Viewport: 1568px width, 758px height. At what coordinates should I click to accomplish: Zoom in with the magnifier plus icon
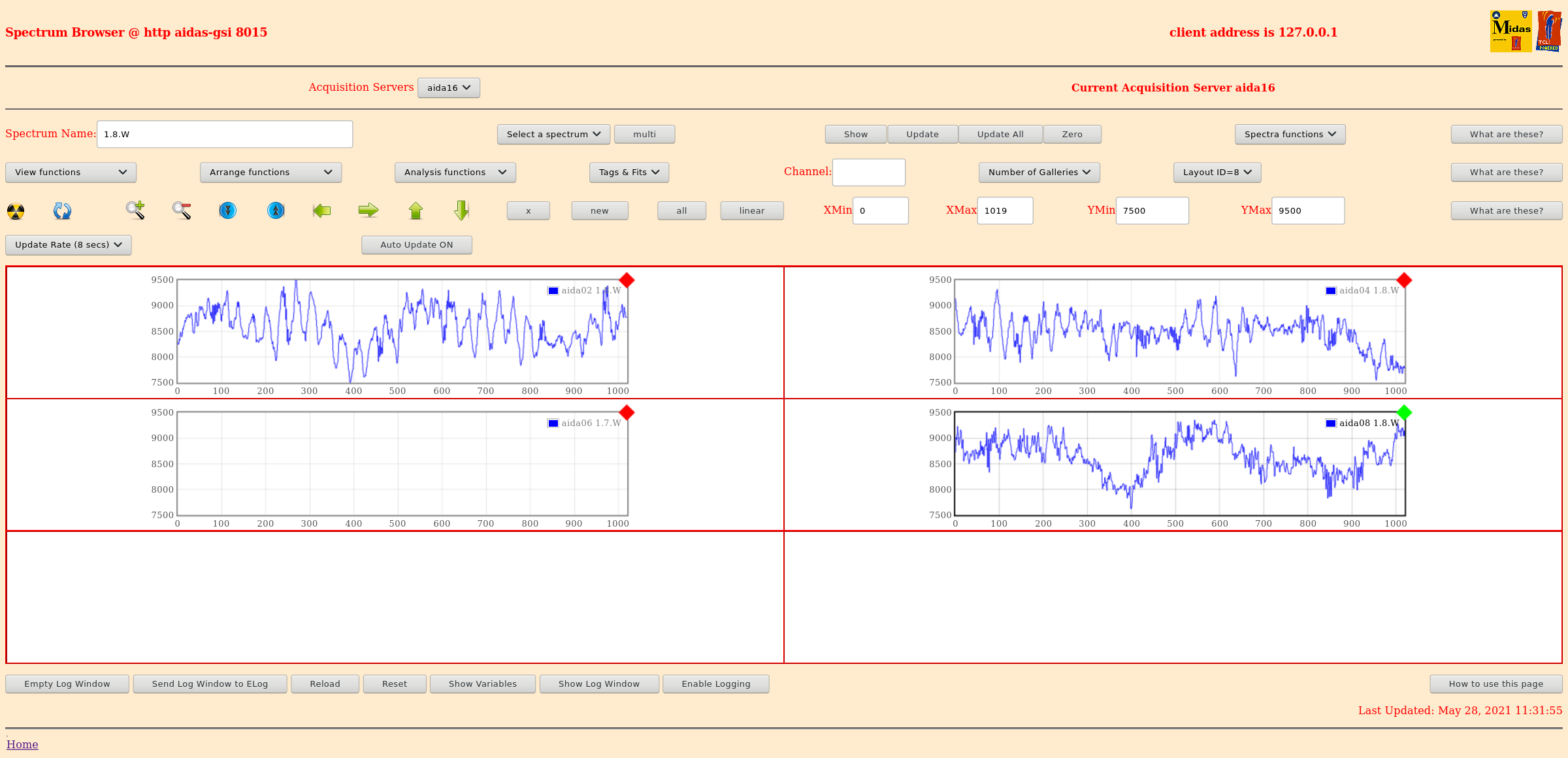click(135, 210)
